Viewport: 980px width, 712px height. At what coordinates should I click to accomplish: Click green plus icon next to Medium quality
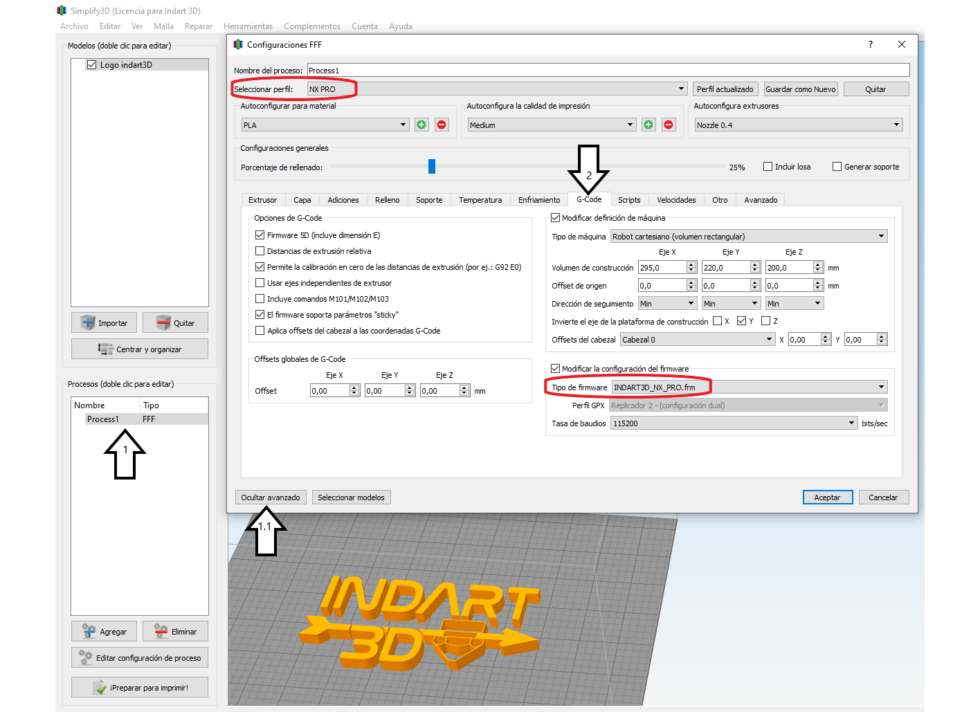click(648, 125)
